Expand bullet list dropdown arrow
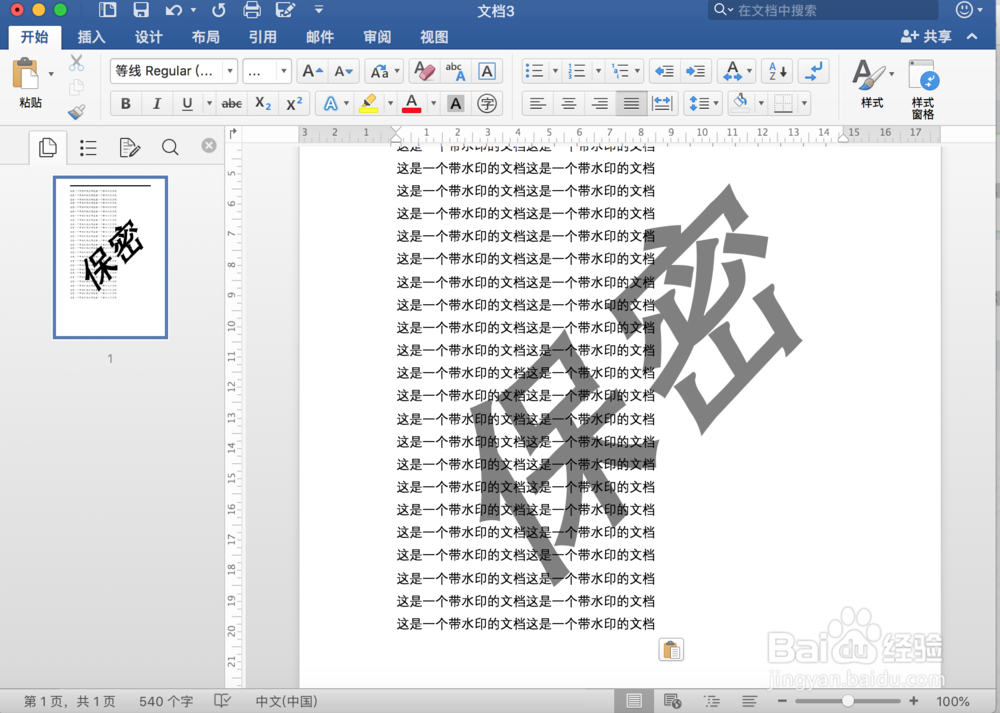This screenshot has height=713, width=1000. click(555, 71)
